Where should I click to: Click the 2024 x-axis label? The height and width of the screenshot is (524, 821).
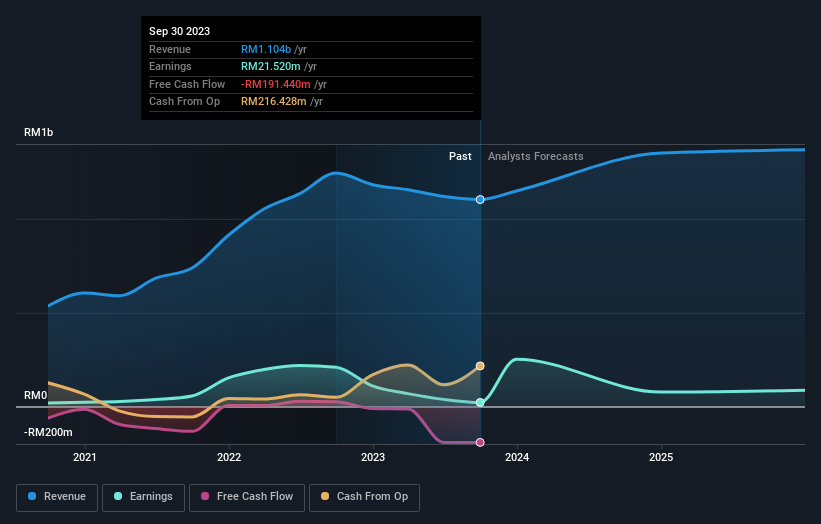point(517,457)
